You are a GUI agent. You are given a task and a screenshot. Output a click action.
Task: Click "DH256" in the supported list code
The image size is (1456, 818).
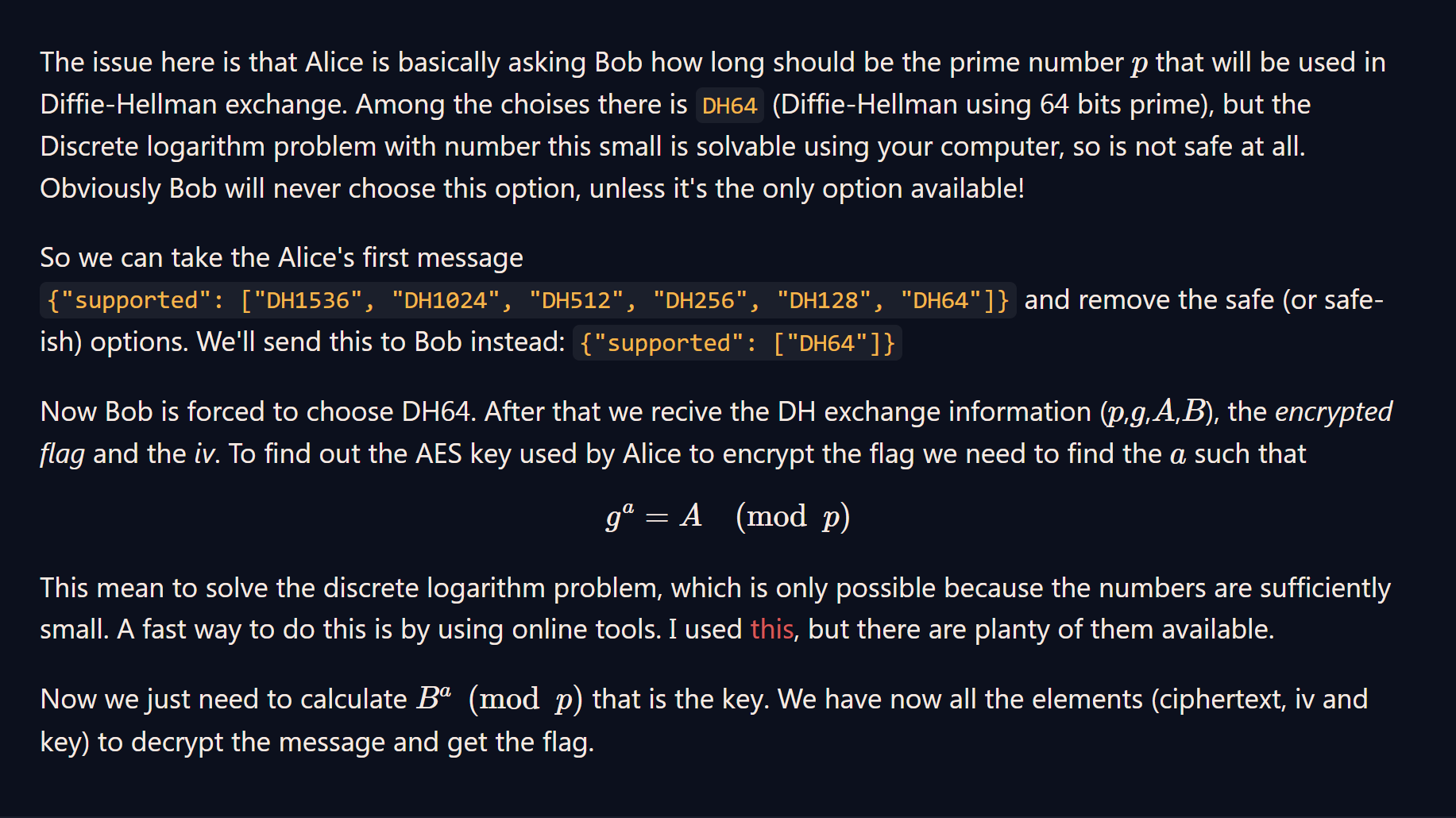[700, 301]
